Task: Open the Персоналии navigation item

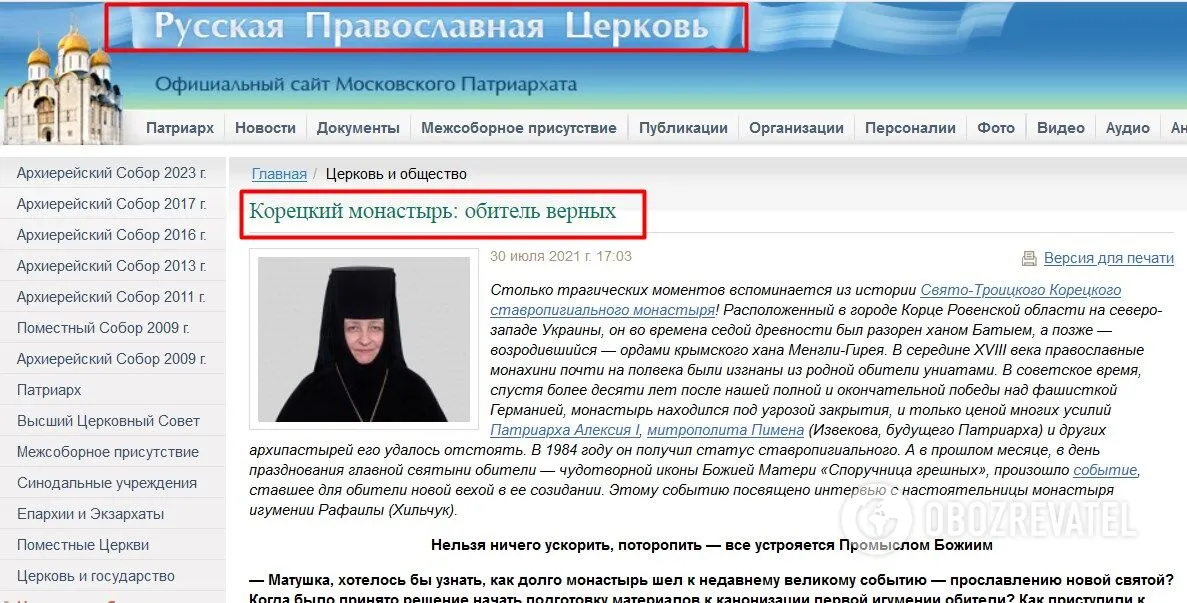Action: 910,128
